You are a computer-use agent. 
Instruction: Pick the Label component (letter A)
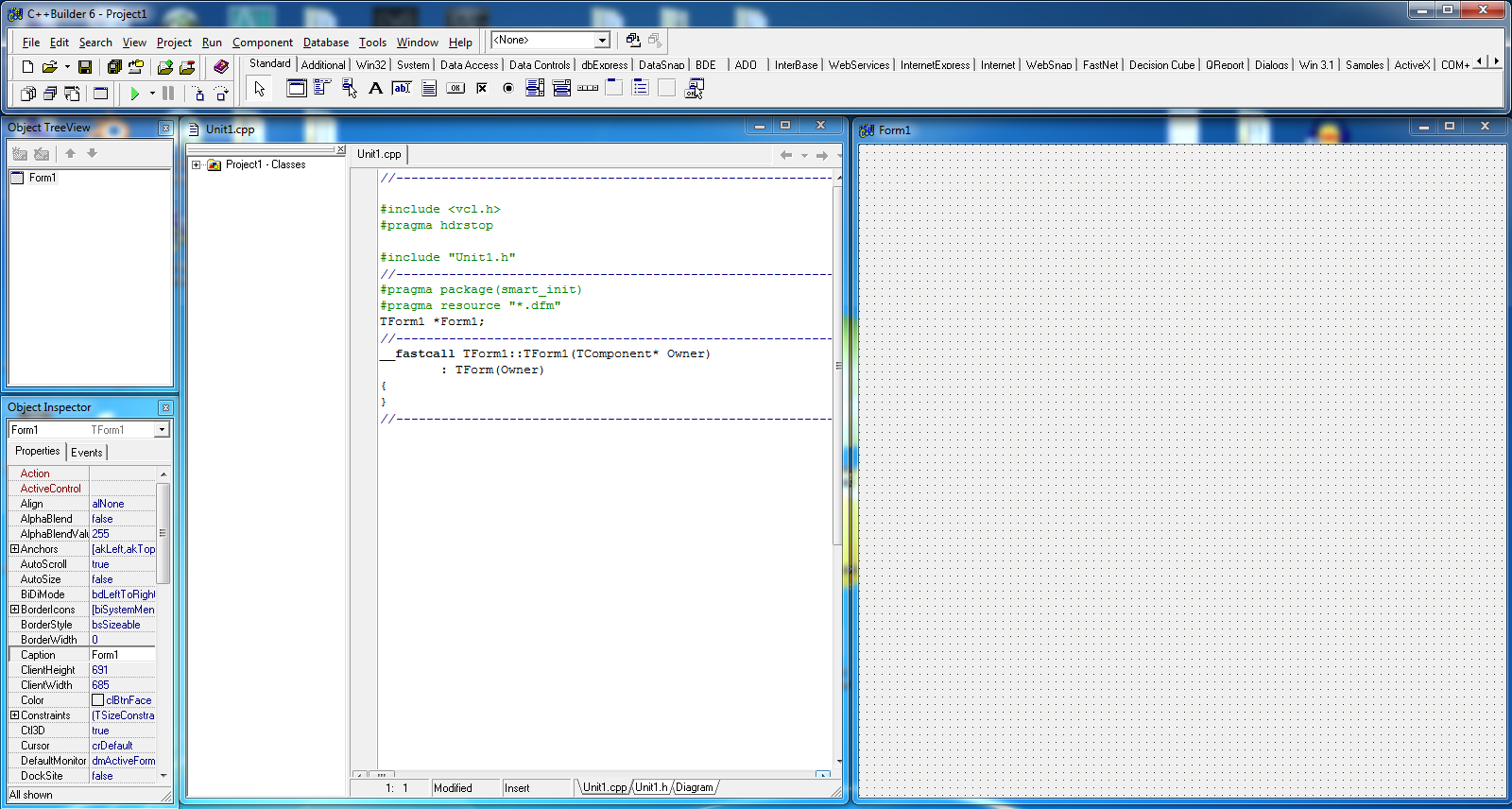(x=375, y=88)
